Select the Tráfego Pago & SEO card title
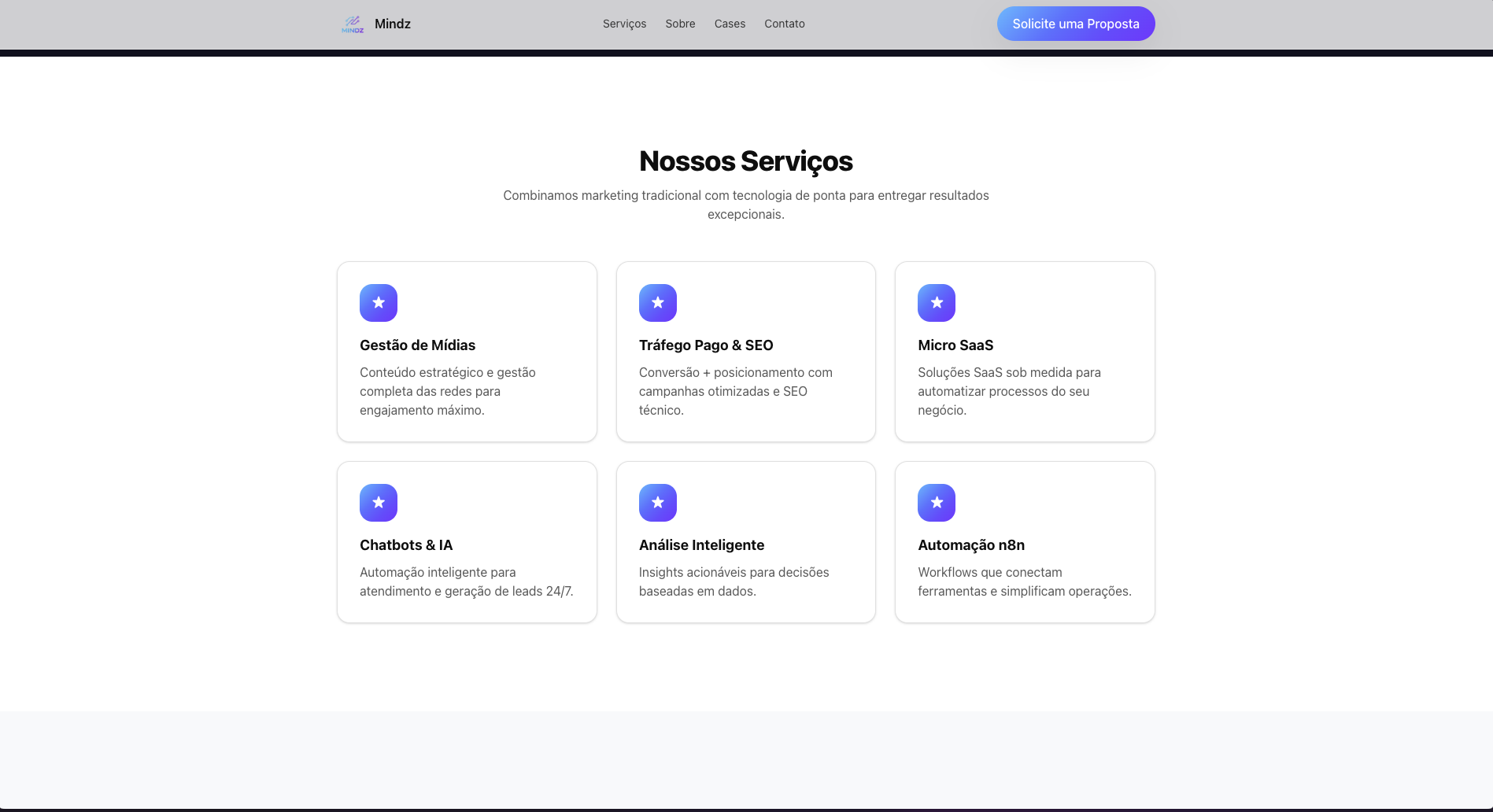 [706, 345]
